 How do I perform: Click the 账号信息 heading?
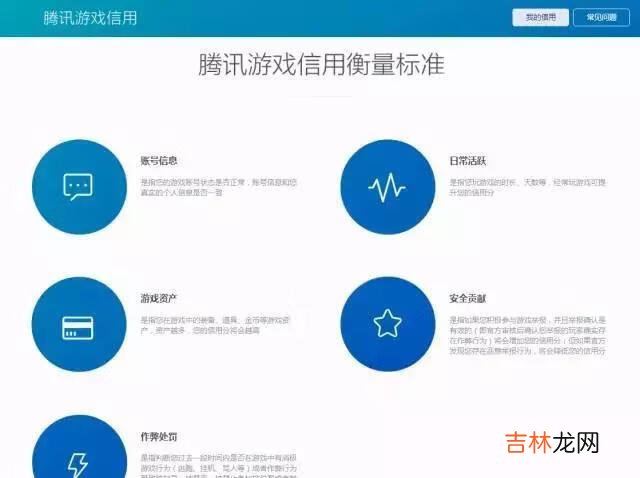tap(158, 160)
